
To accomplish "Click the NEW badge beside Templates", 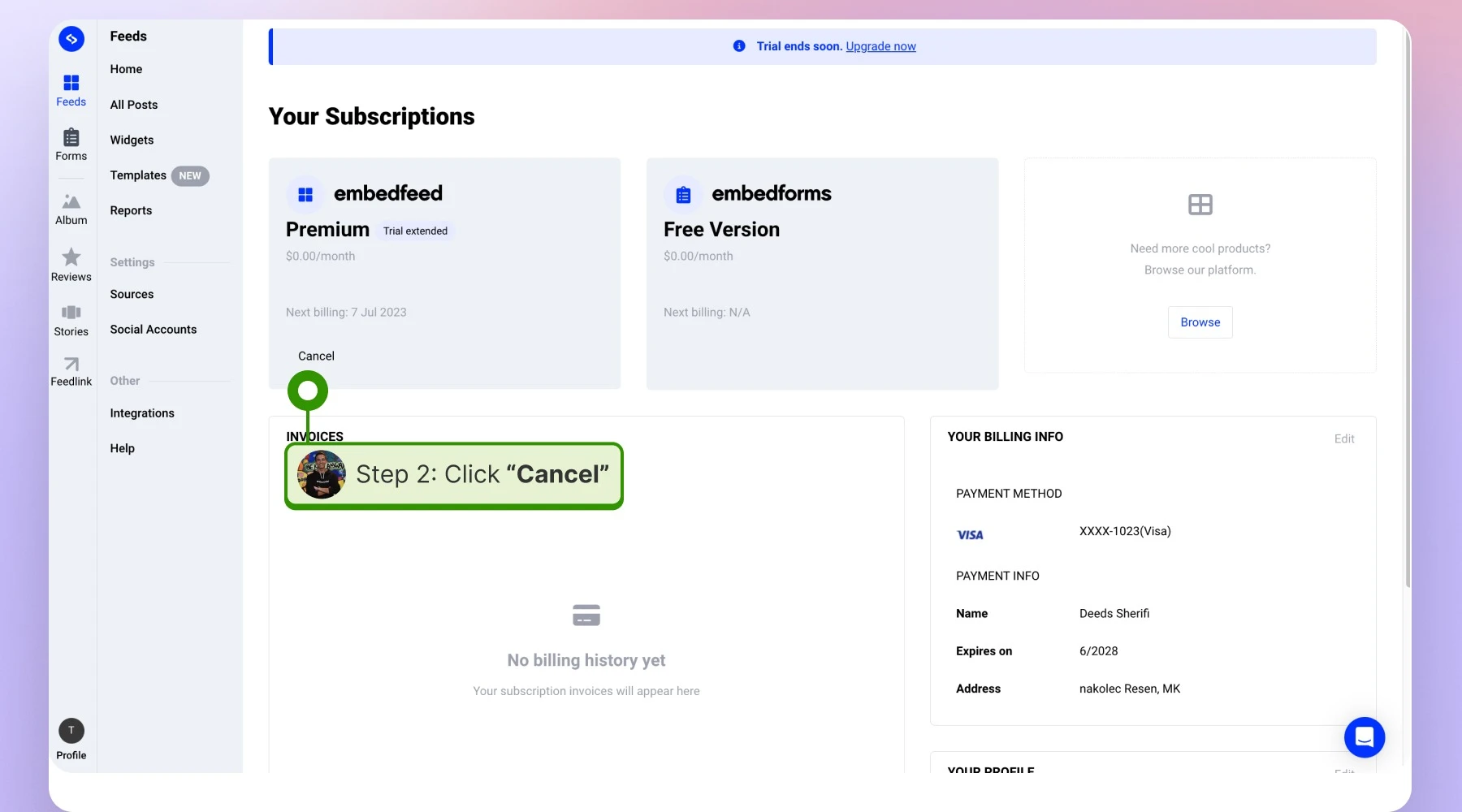I will click(x=190, y=176).
